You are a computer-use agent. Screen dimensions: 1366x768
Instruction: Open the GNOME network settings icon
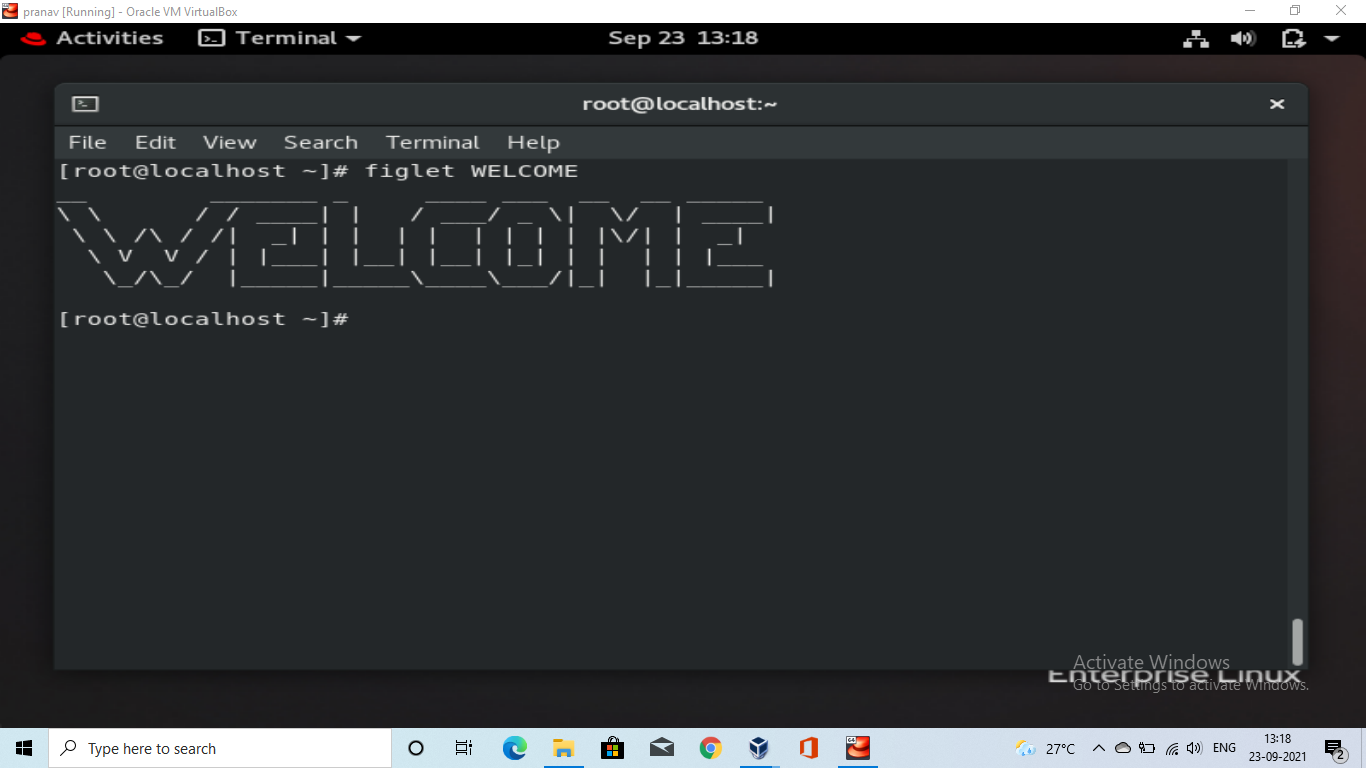point(1196,37)
